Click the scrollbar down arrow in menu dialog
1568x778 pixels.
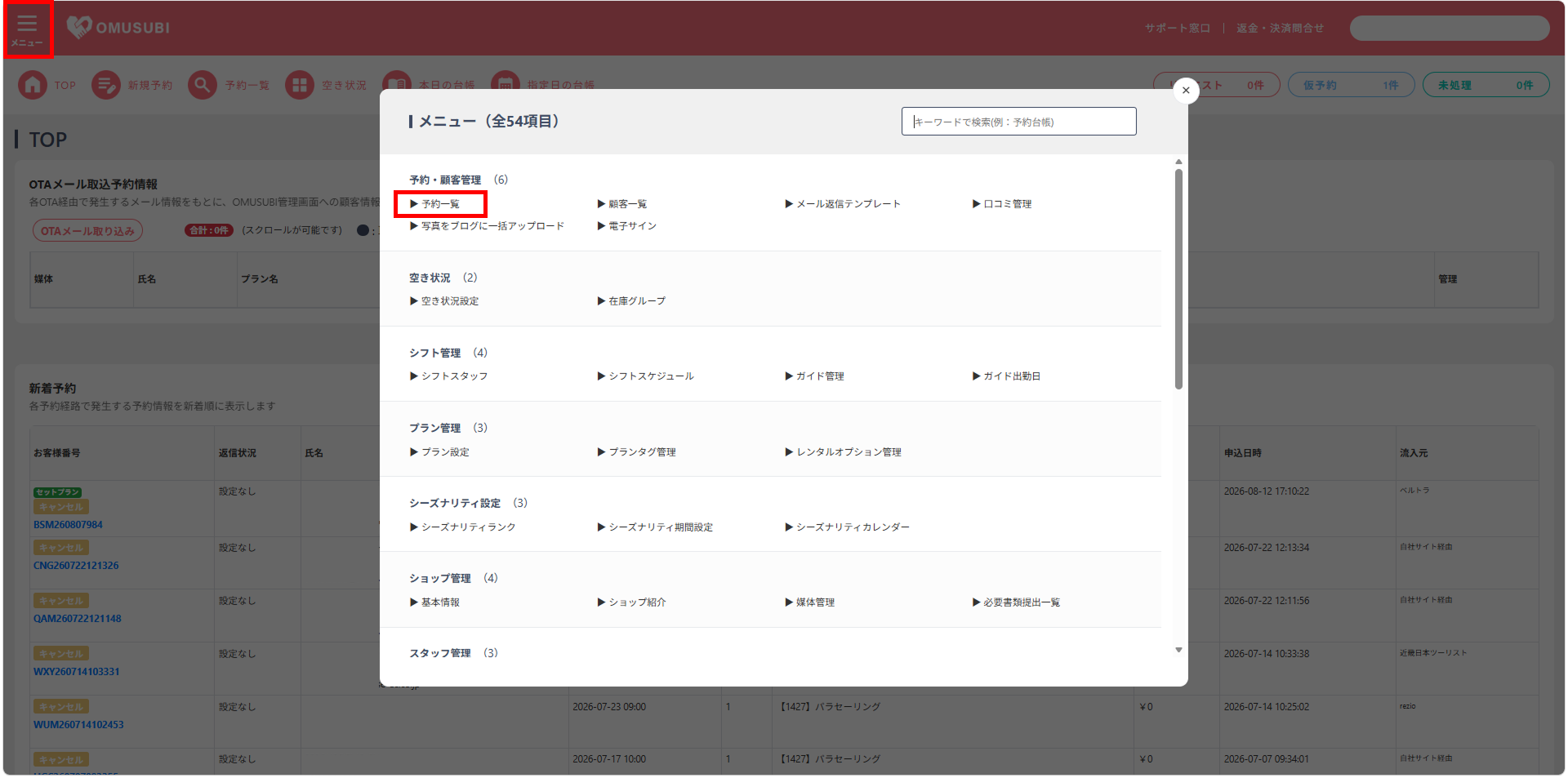[1178, 651]
